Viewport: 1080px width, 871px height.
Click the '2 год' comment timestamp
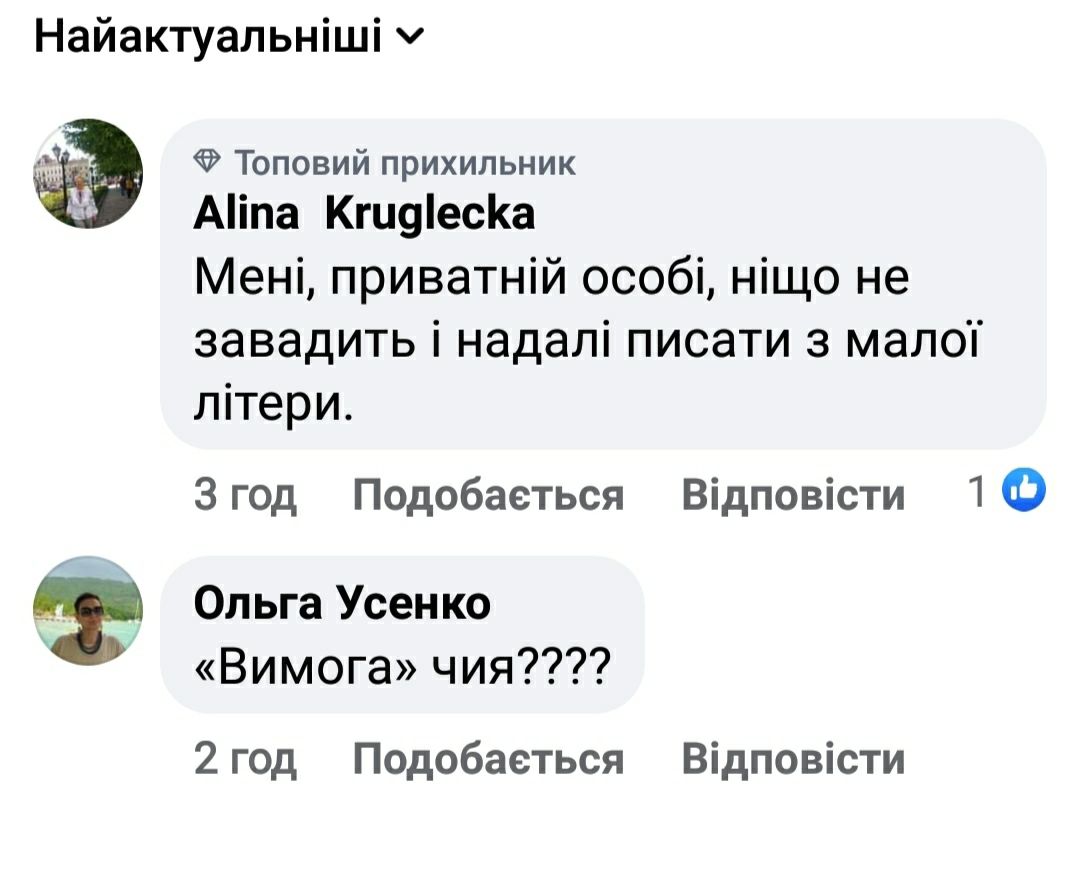click(245, 759)
